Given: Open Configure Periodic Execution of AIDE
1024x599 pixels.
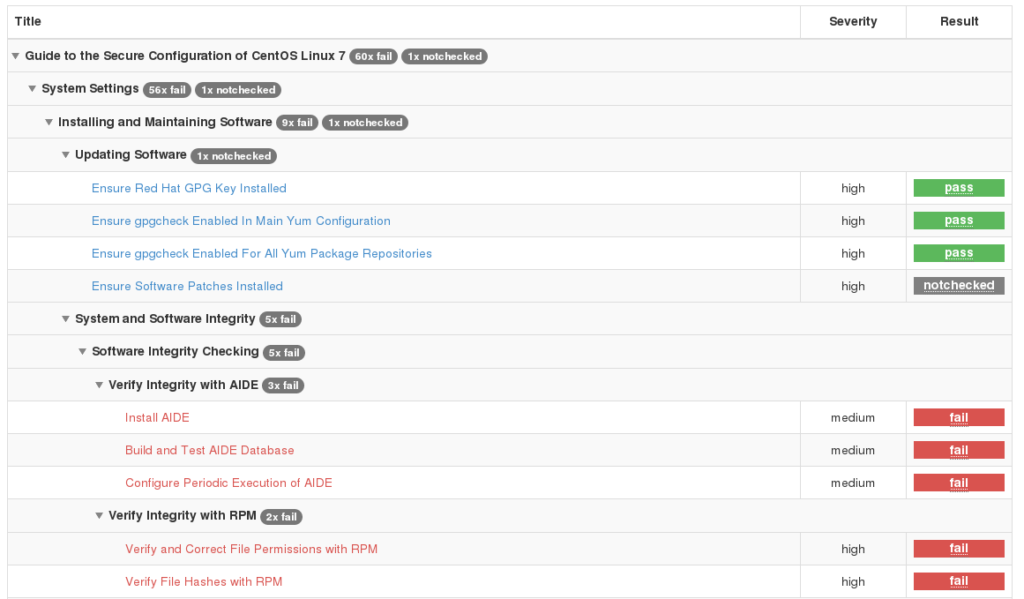Looking at the screenshot, I should point(229,483).
